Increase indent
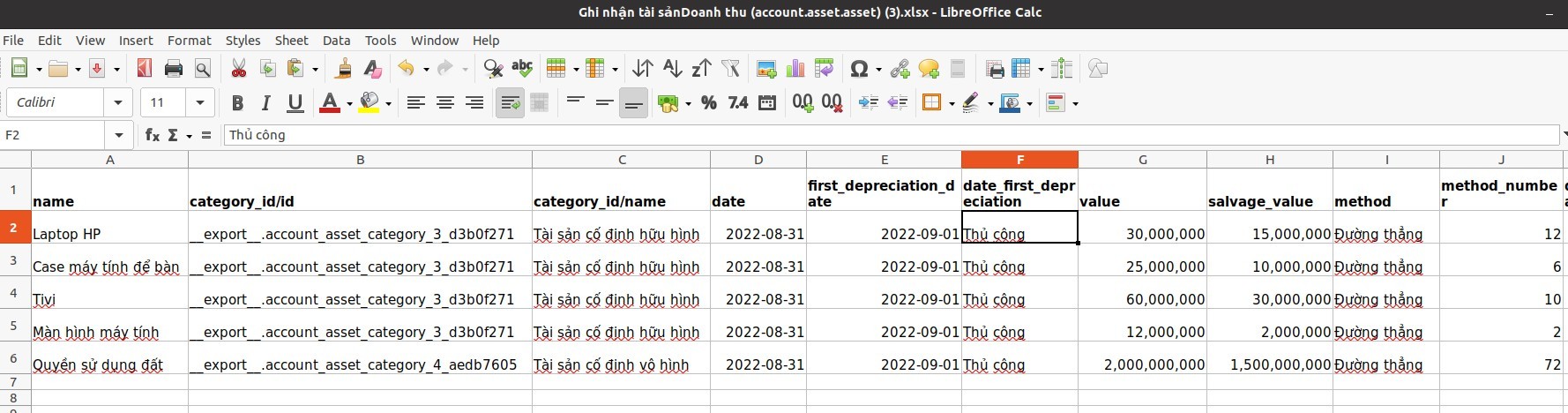1568x413 pixels. [x=868, y=103]
